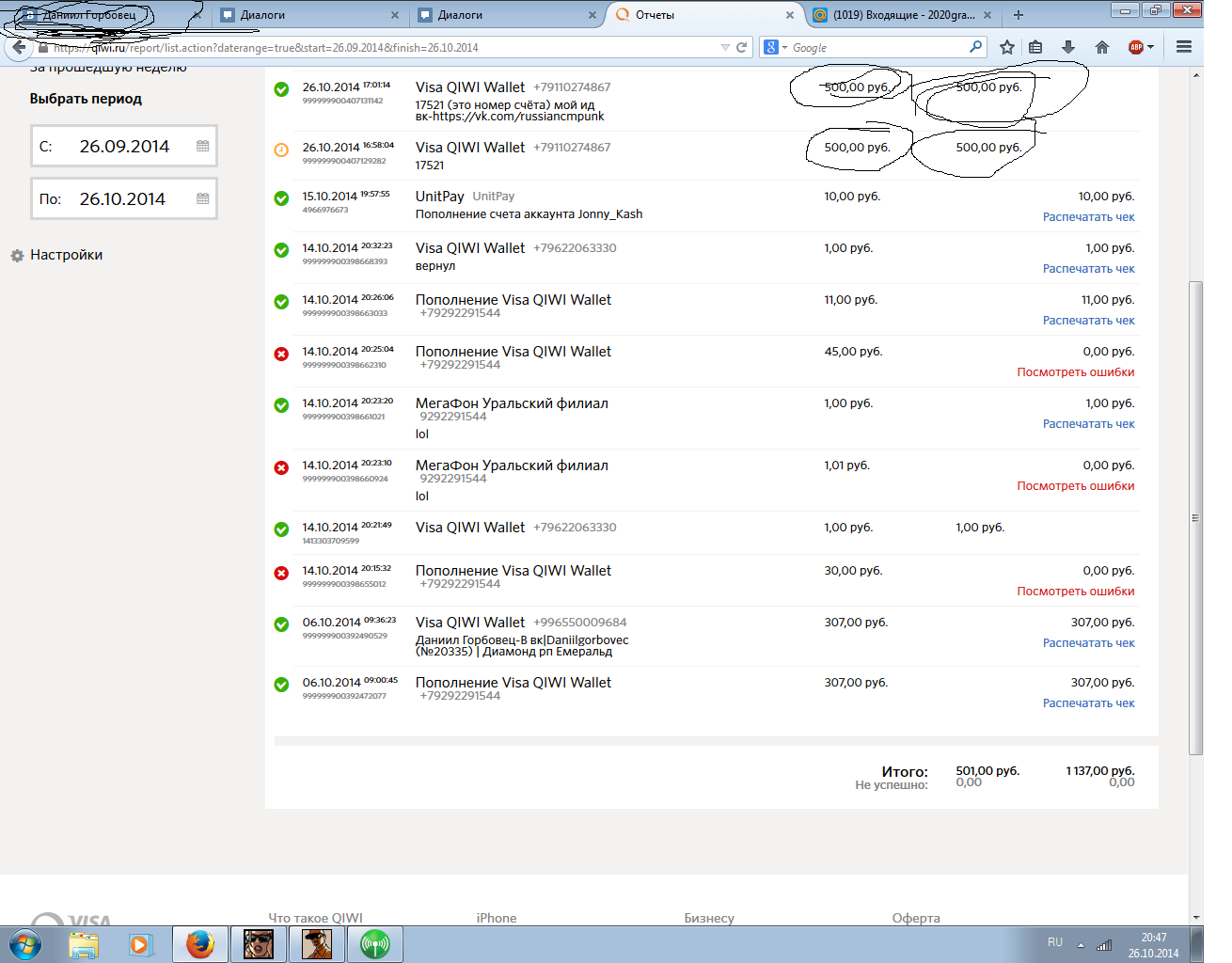Click the Настройки gear icon
The height and width of the screenshot is (963, 1232).
tap(17, 256)
